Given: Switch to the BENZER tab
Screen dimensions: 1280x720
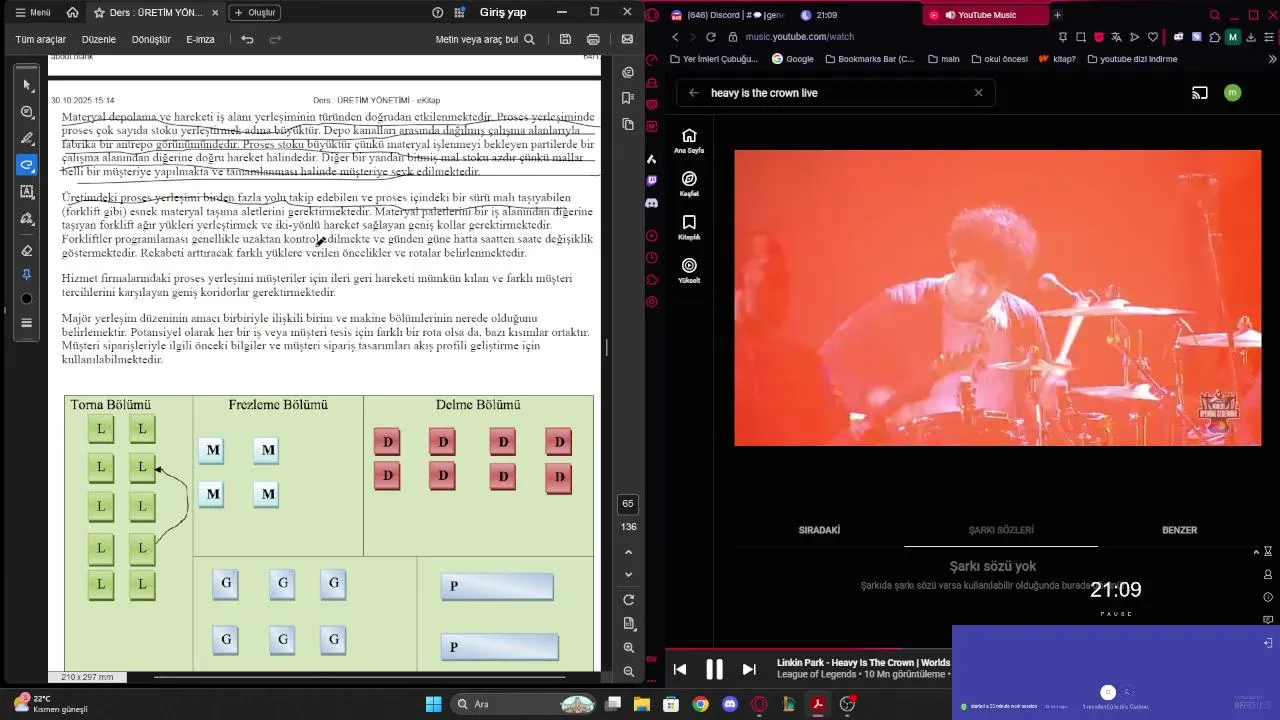Looking at the screenshot, I should pyautogui.click(x=1179, y=530).
